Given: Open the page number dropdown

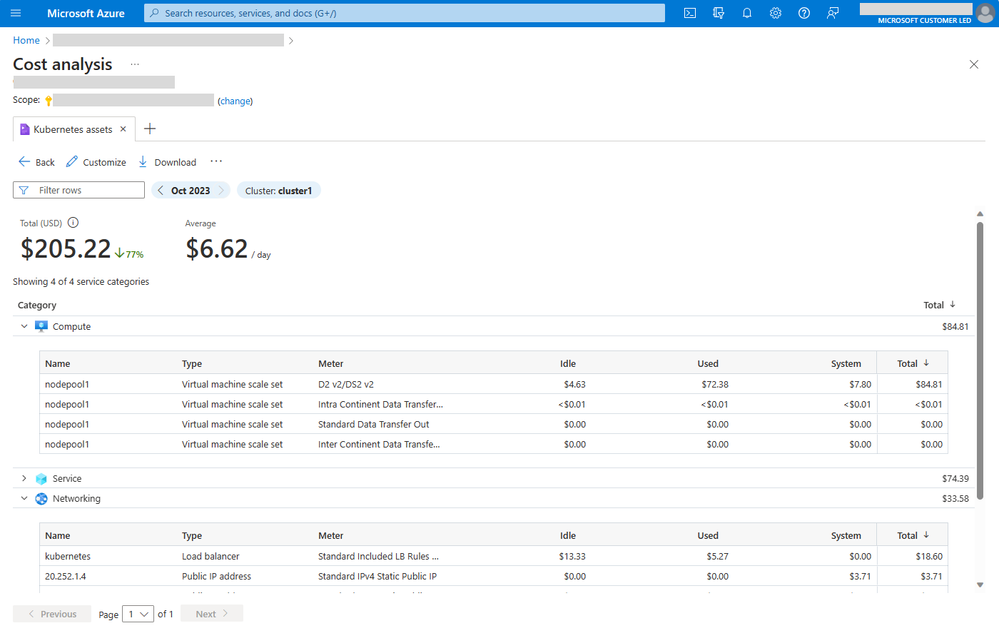Looking at the screenshot, I should [x=138, y=614].
